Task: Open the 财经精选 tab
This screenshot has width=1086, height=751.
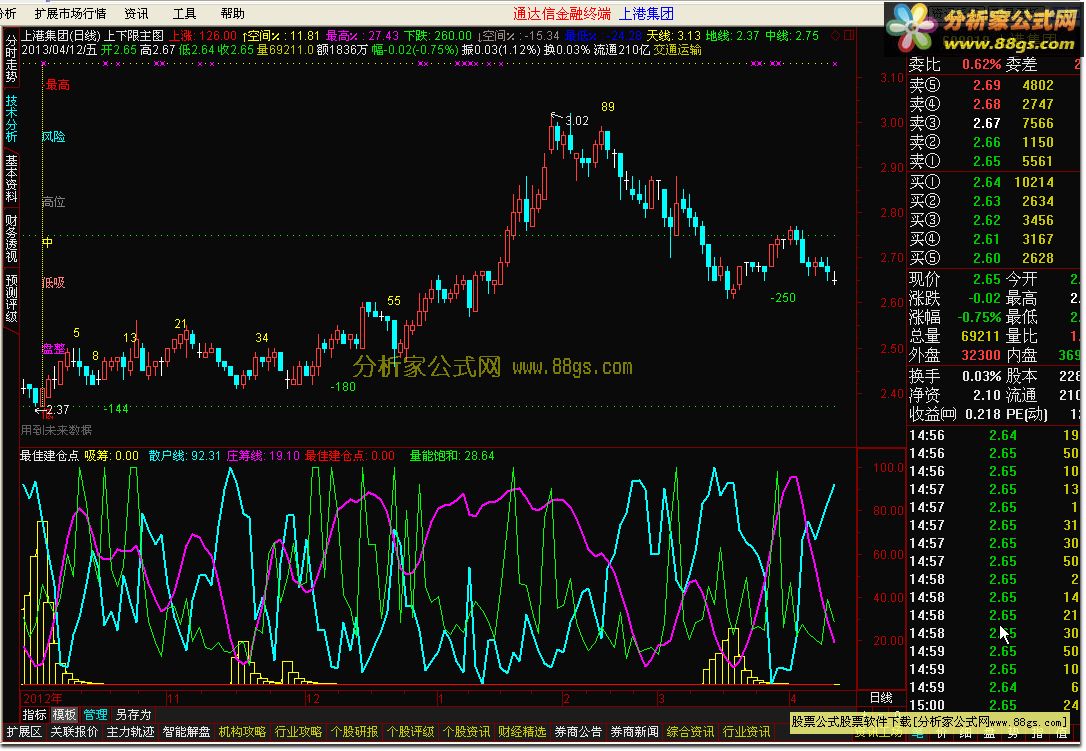Action: tap(522, 732)
